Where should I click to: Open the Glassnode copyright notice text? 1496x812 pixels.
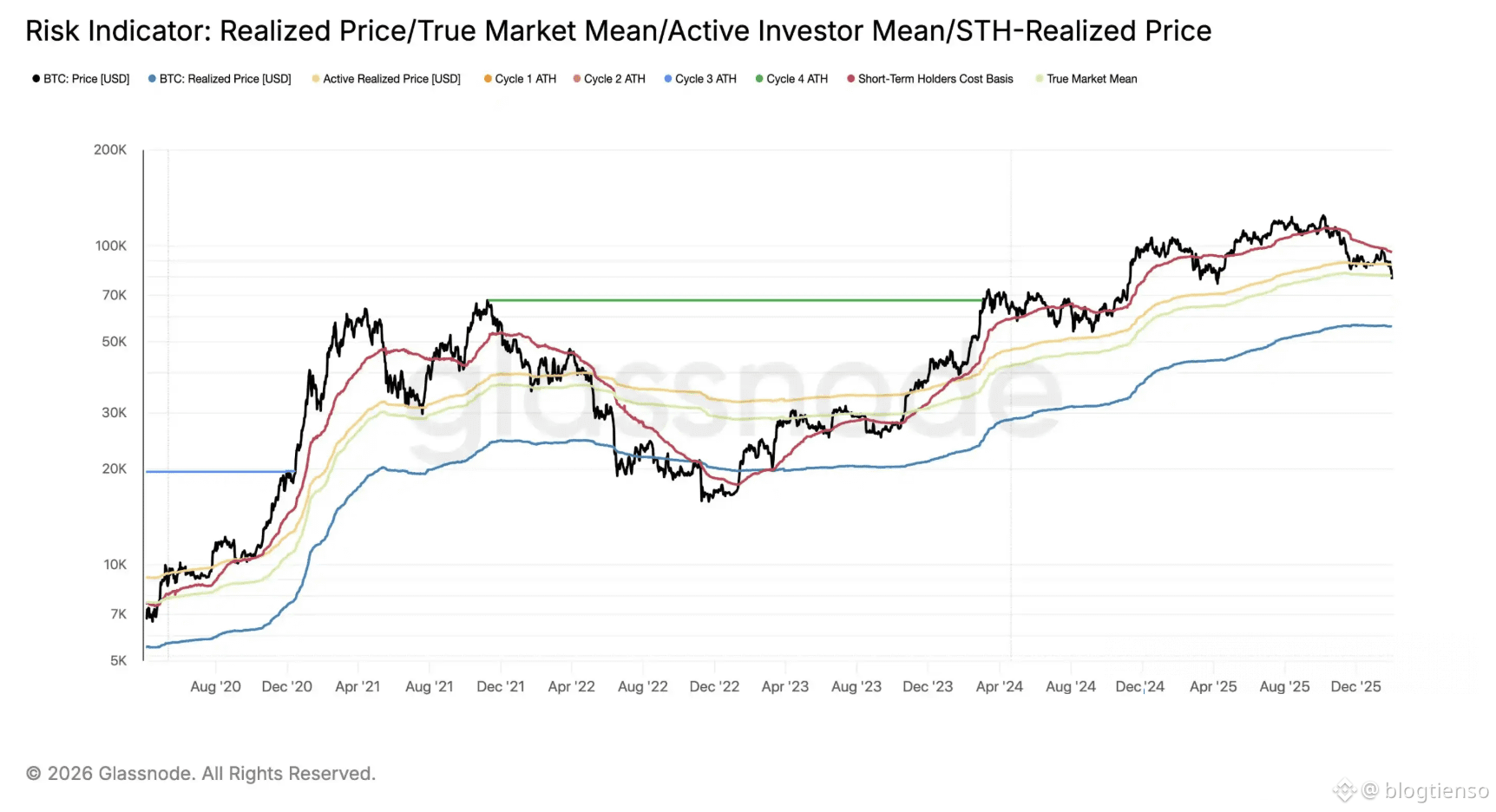pos(200,773)
